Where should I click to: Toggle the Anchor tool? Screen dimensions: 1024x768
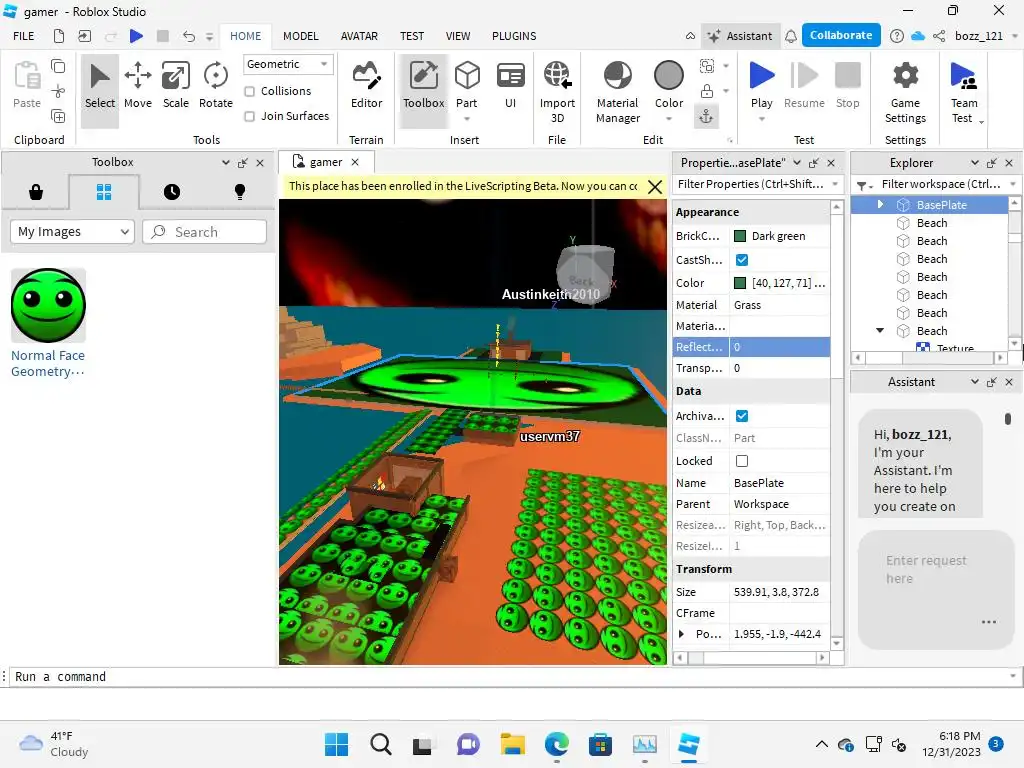(707, 117)
